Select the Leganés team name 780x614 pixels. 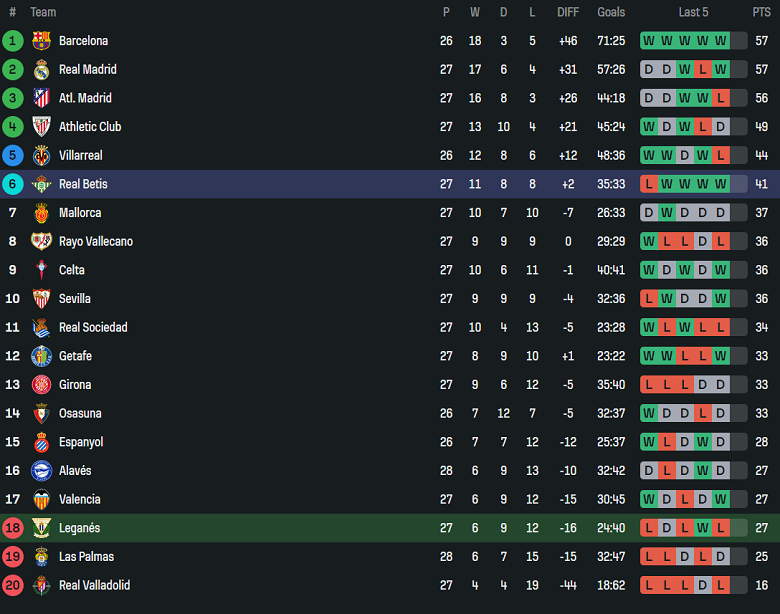tap(79, 529)
